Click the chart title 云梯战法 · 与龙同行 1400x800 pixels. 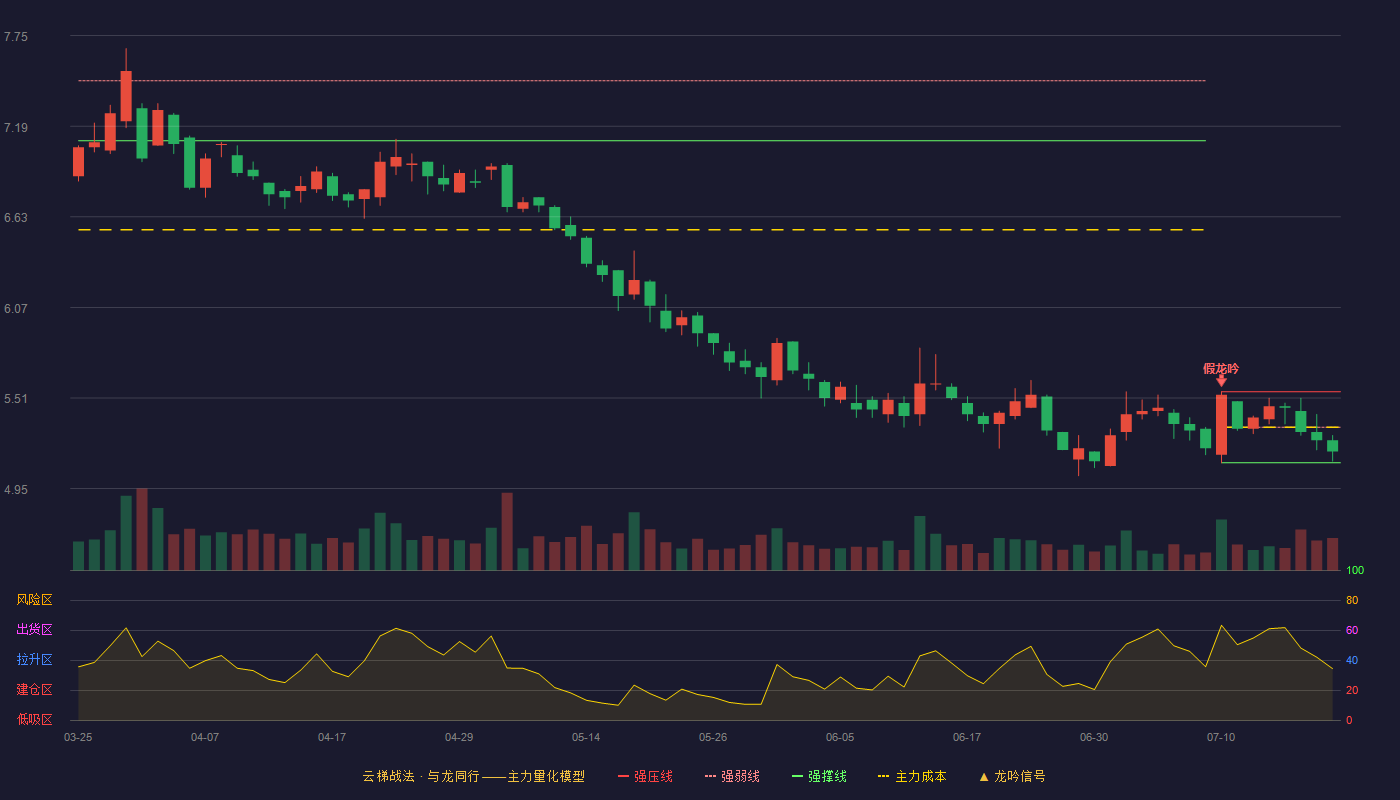click(421, 776)
